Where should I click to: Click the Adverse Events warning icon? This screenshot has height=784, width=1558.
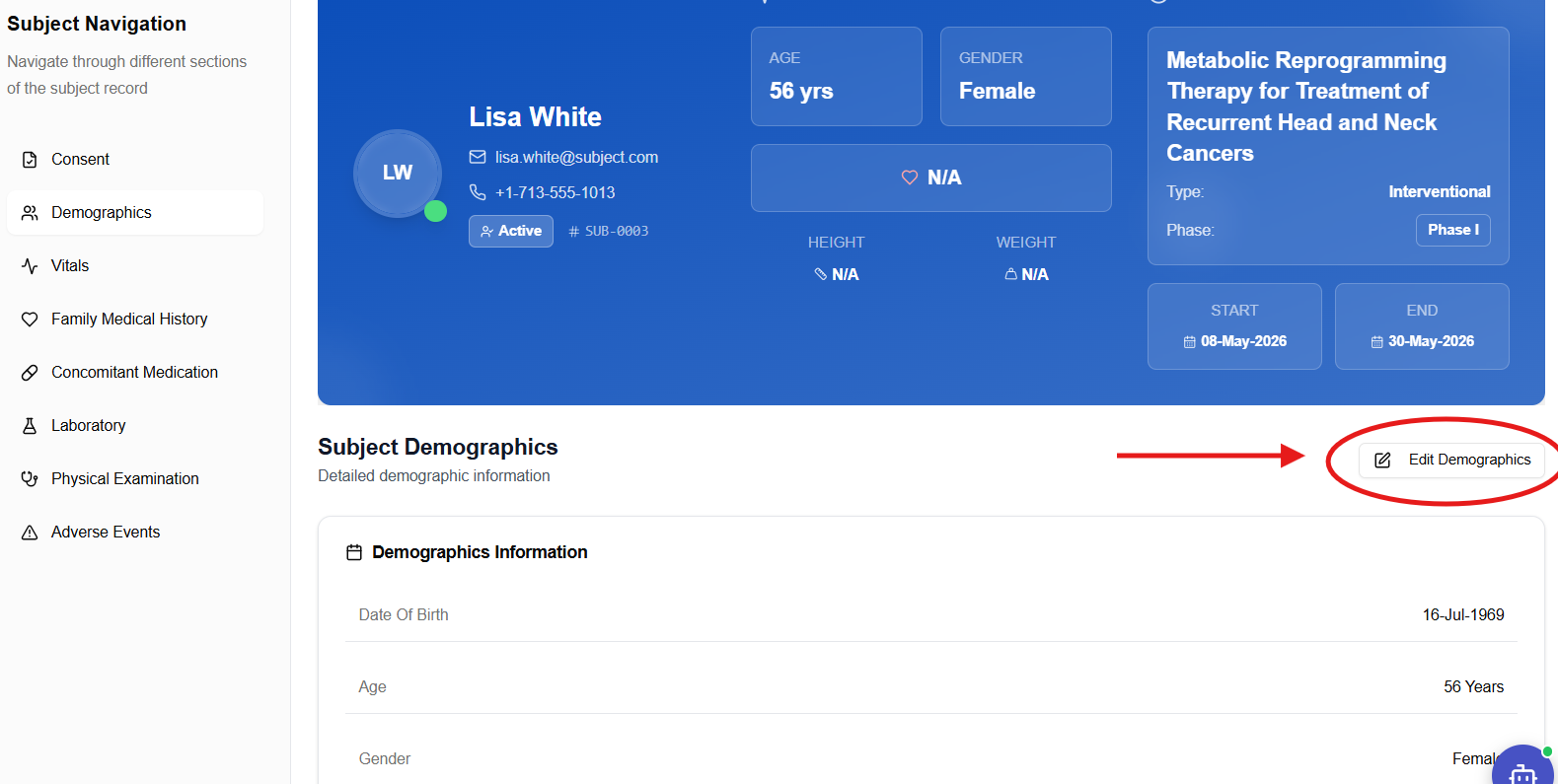(30, 532)
